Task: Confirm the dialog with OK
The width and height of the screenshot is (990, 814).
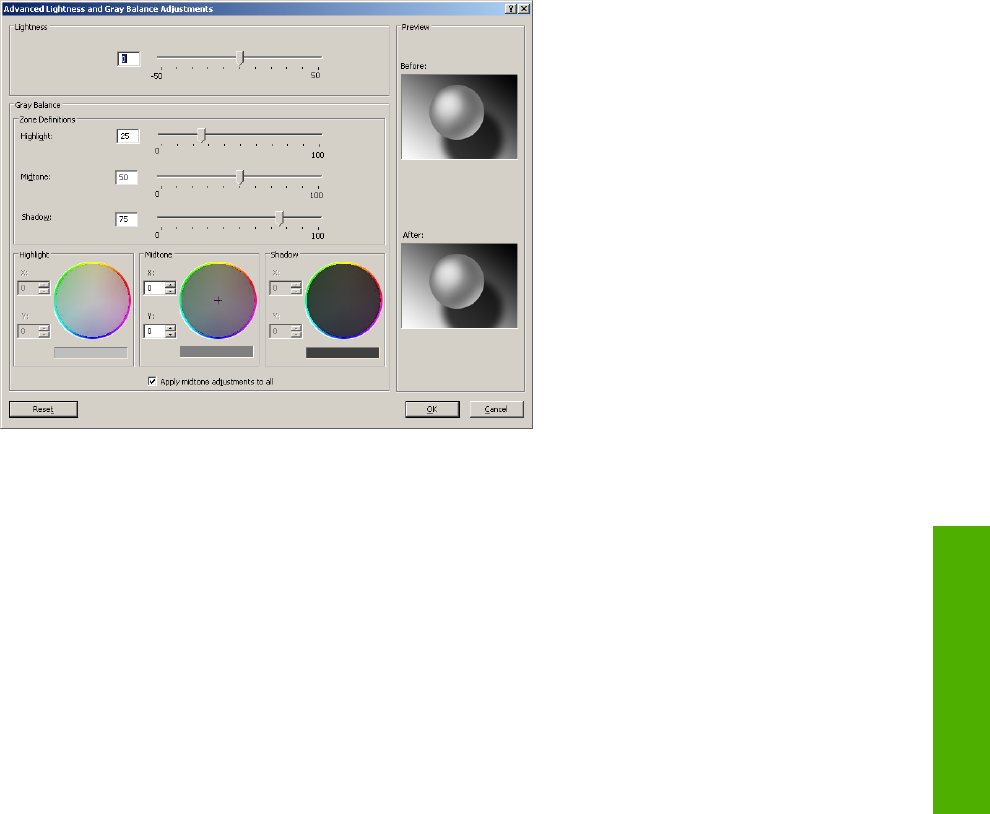Action: tap(432, 409)
